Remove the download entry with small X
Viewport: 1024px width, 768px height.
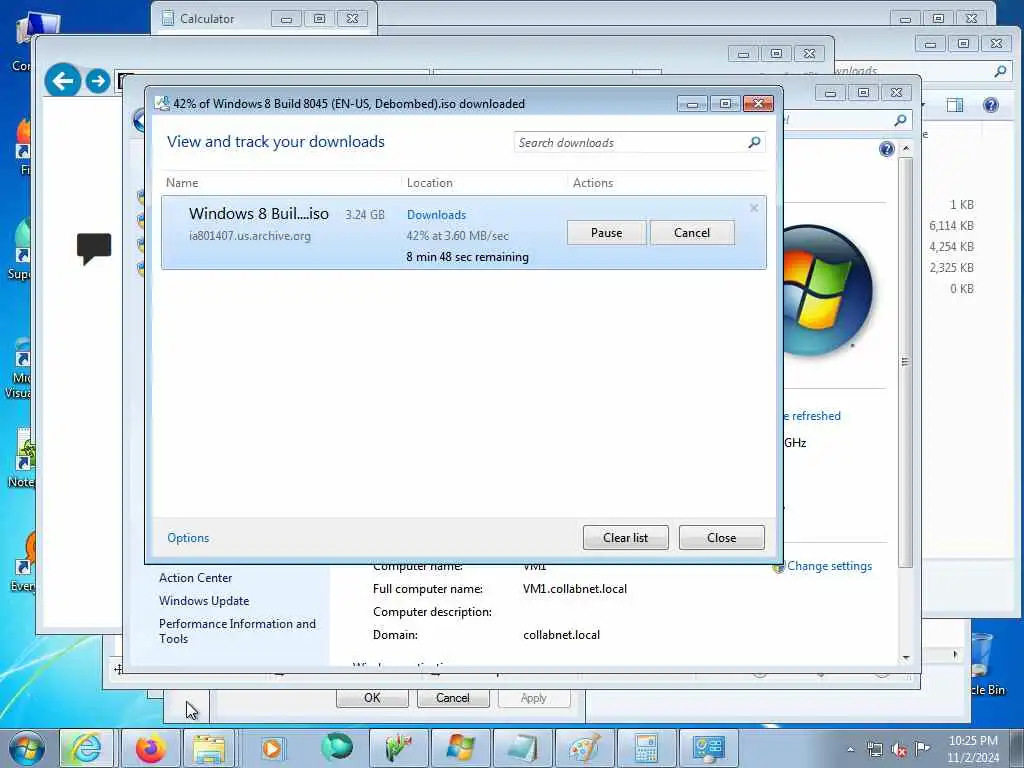click(x=754, y=208)
